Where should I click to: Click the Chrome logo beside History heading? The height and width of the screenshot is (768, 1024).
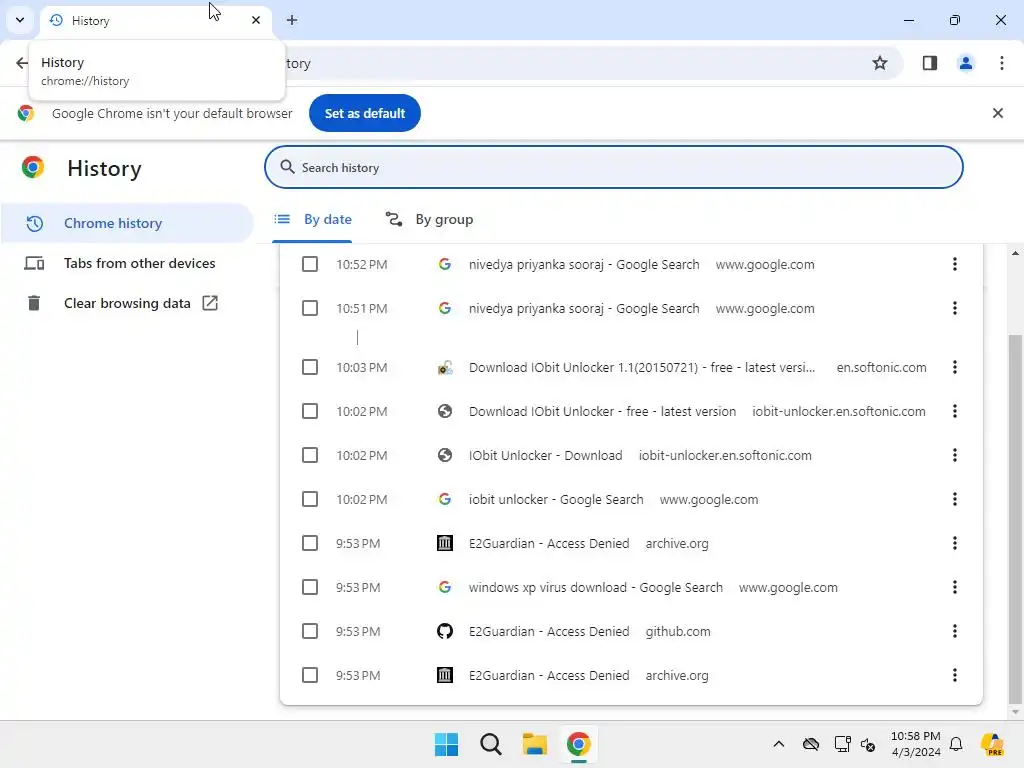(x=33, y=168)
